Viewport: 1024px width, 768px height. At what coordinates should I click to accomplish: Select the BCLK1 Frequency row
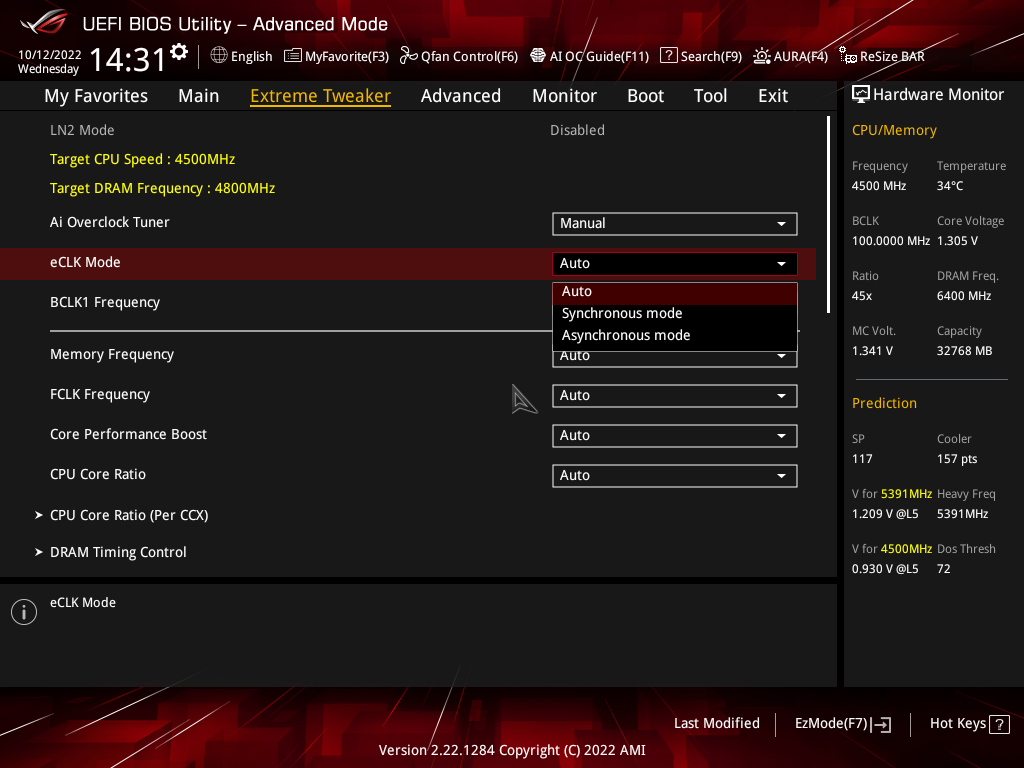coord(408,302)
